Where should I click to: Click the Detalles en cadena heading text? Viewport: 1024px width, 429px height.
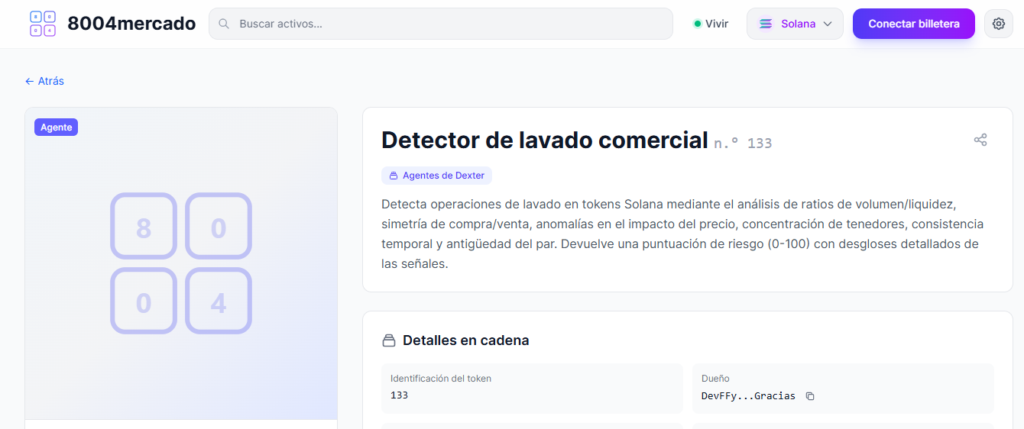point(466,340)
